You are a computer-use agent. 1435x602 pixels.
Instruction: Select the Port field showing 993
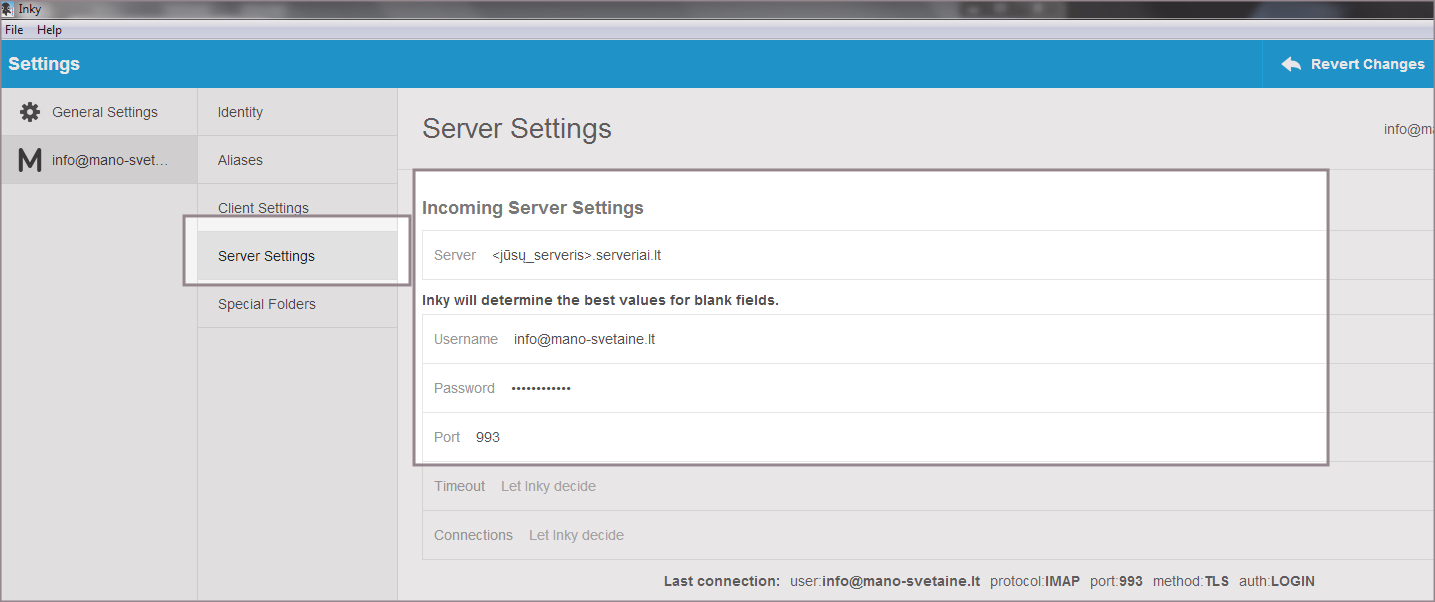800,437
